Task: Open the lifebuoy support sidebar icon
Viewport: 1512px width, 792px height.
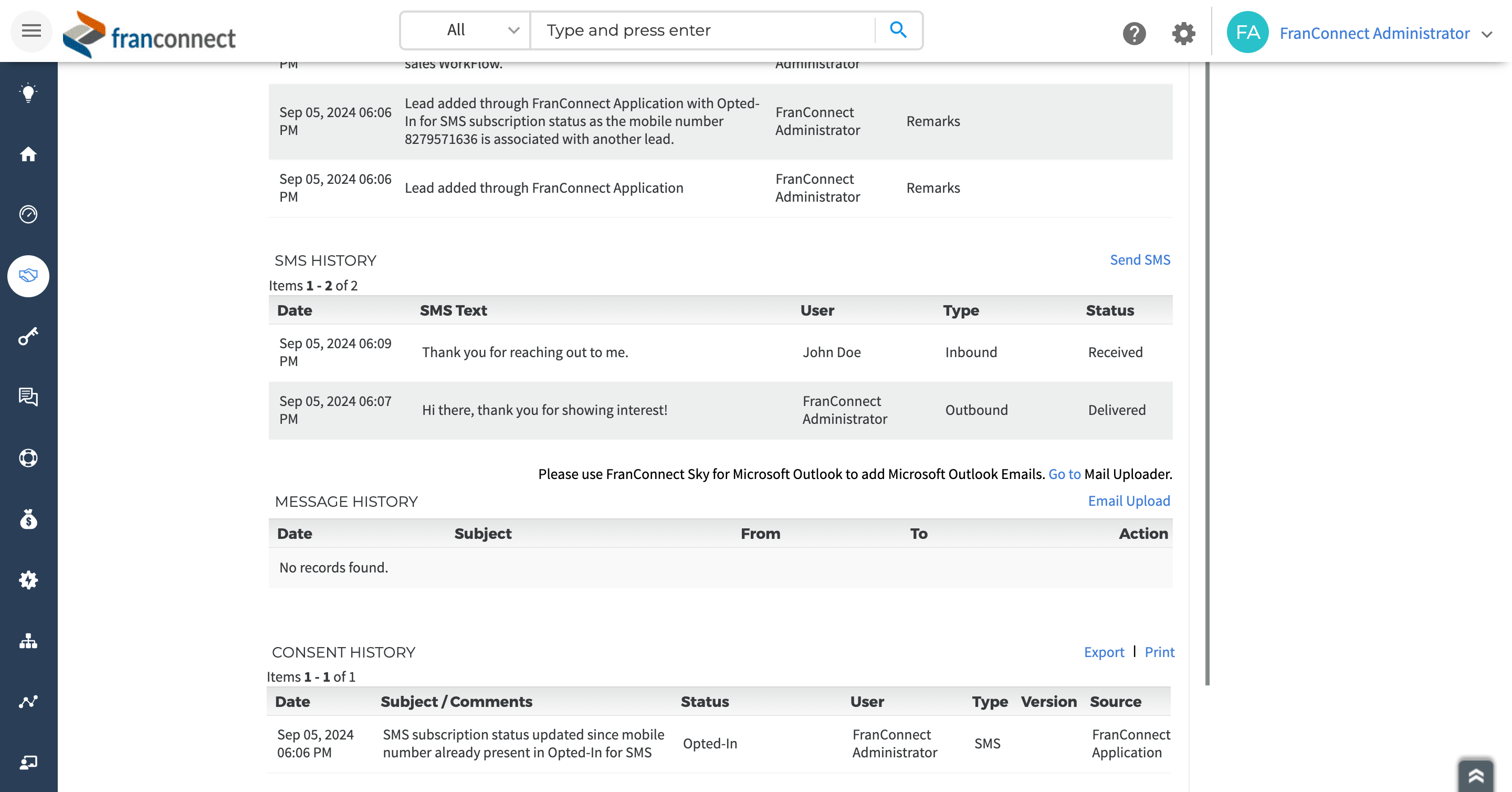Action: coord(28,458)
